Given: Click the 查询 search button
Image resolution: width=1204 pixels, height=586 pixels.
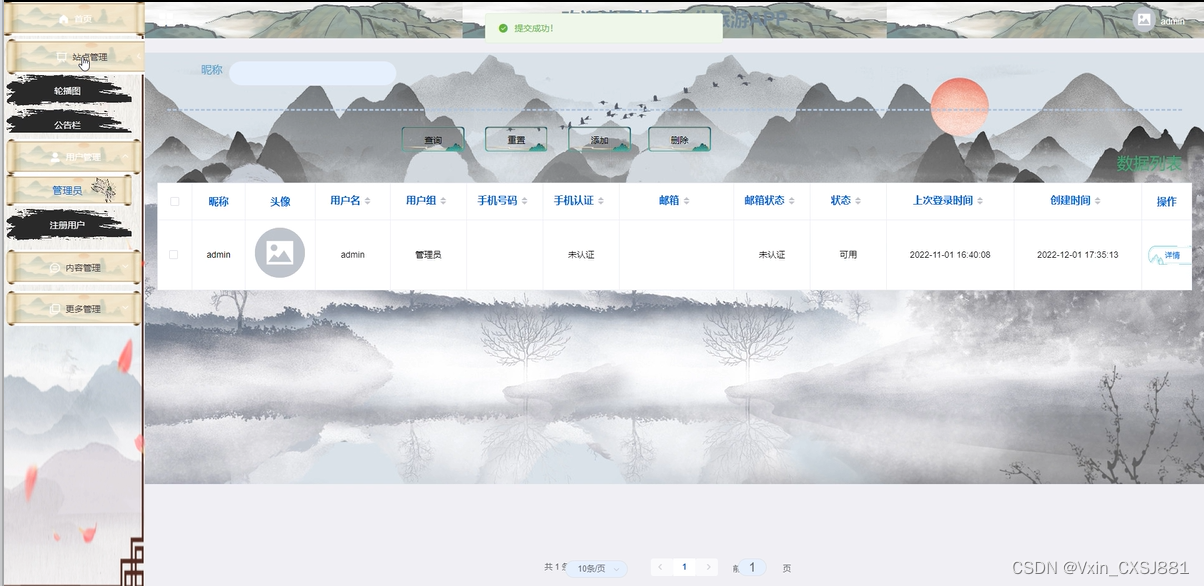Looking at the screenshot, I should coord(433,140).
